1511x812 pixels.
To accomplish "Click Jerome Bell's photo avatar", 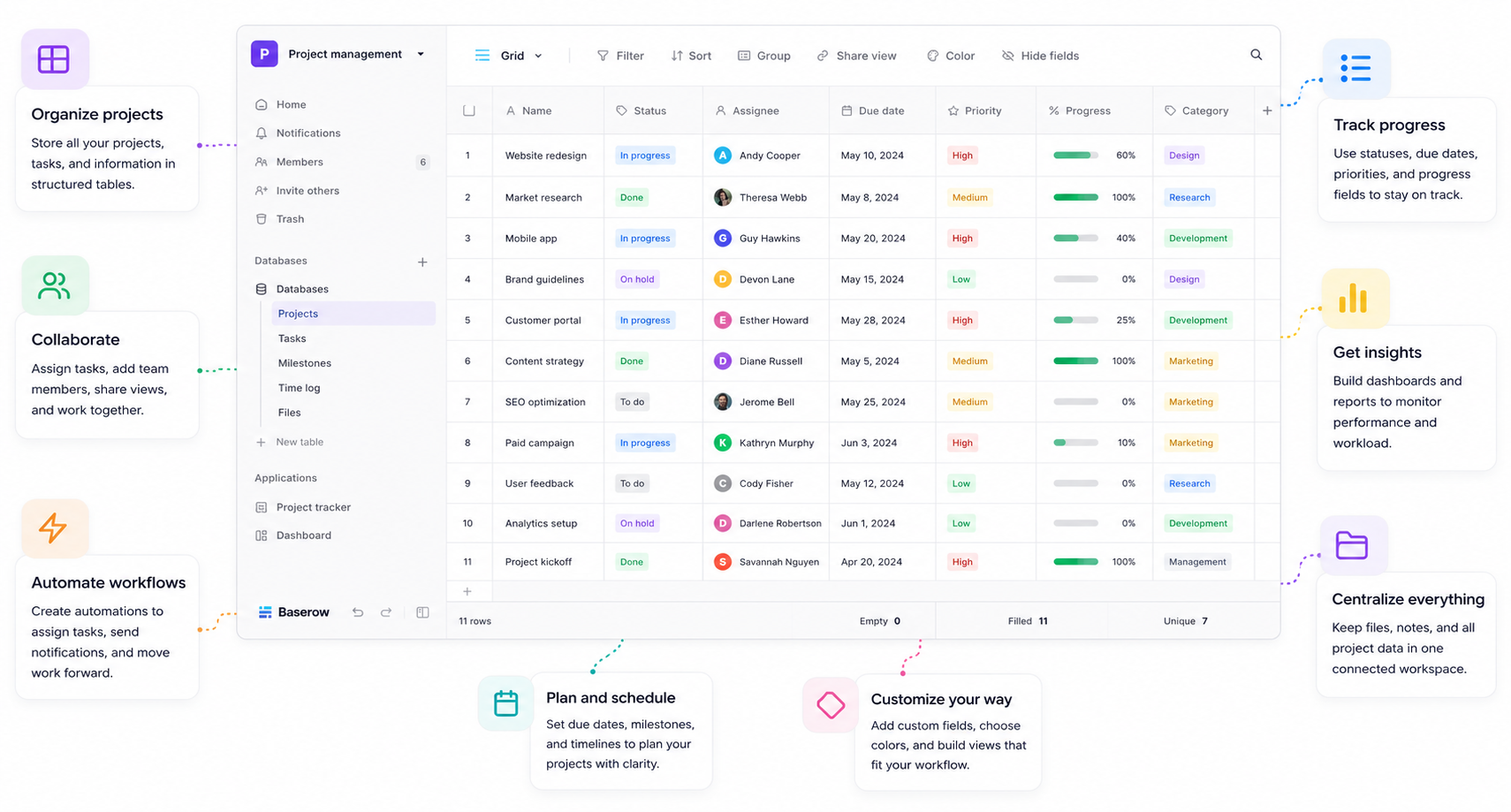I will [x=722, y=402].
